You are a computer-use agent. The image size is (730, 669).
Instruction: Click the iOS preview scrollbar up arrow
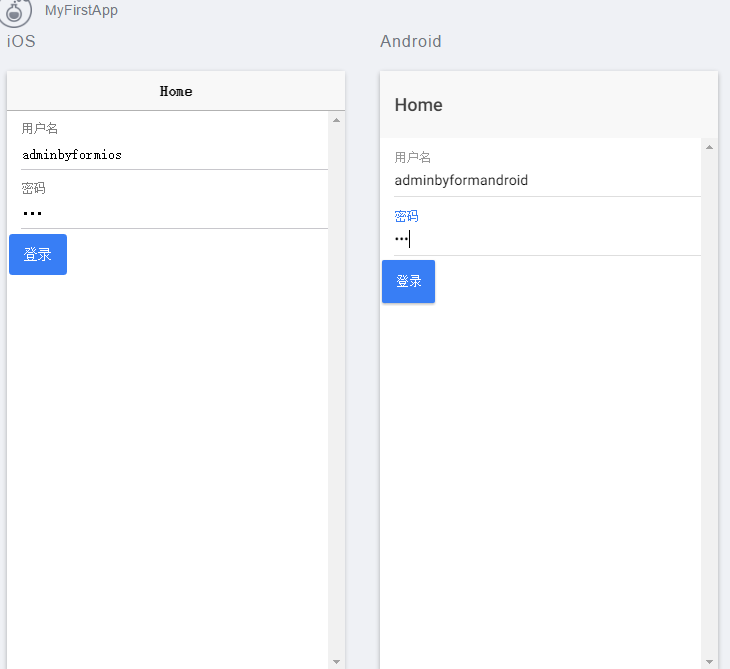337,120
